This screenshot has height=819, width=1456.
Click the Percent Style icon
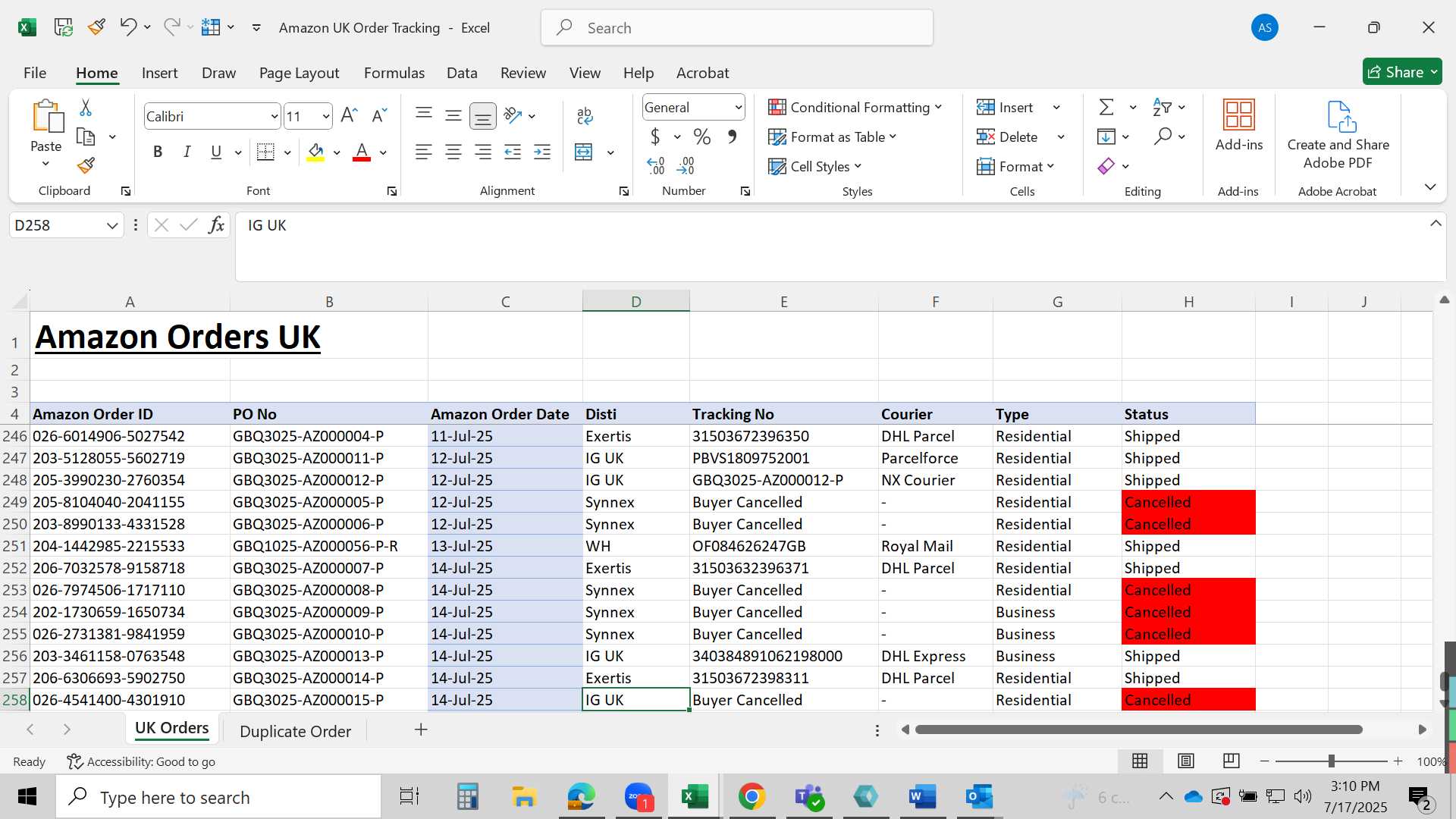pyautogui.click(x=702, y=136)
